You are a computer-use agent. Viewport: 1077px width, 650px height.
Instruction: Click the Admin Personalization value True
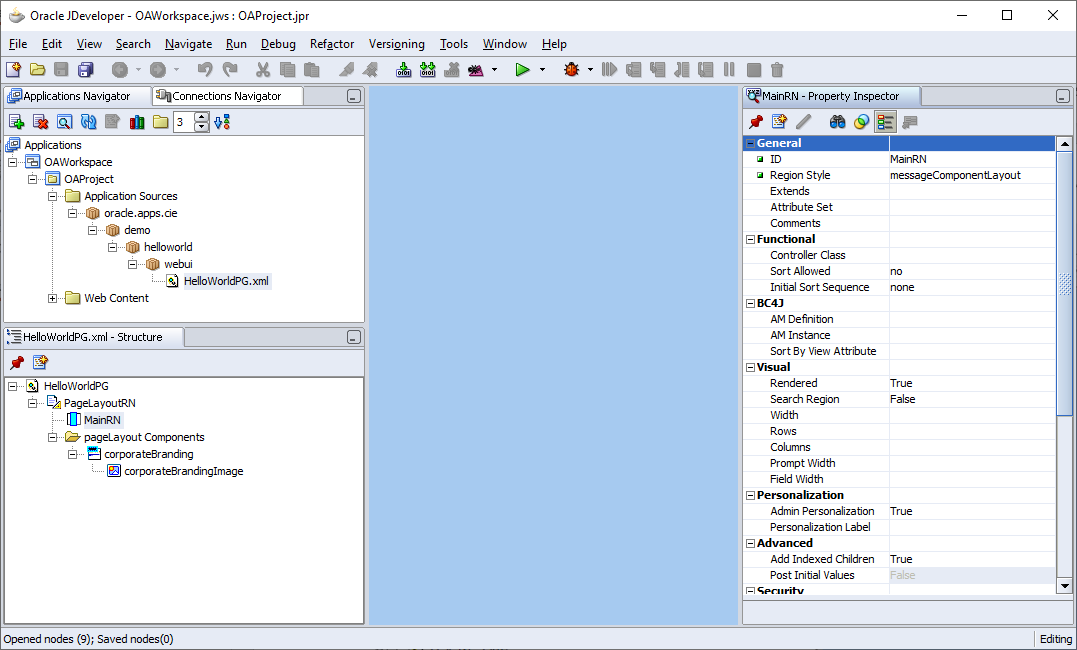click(901, 511)
